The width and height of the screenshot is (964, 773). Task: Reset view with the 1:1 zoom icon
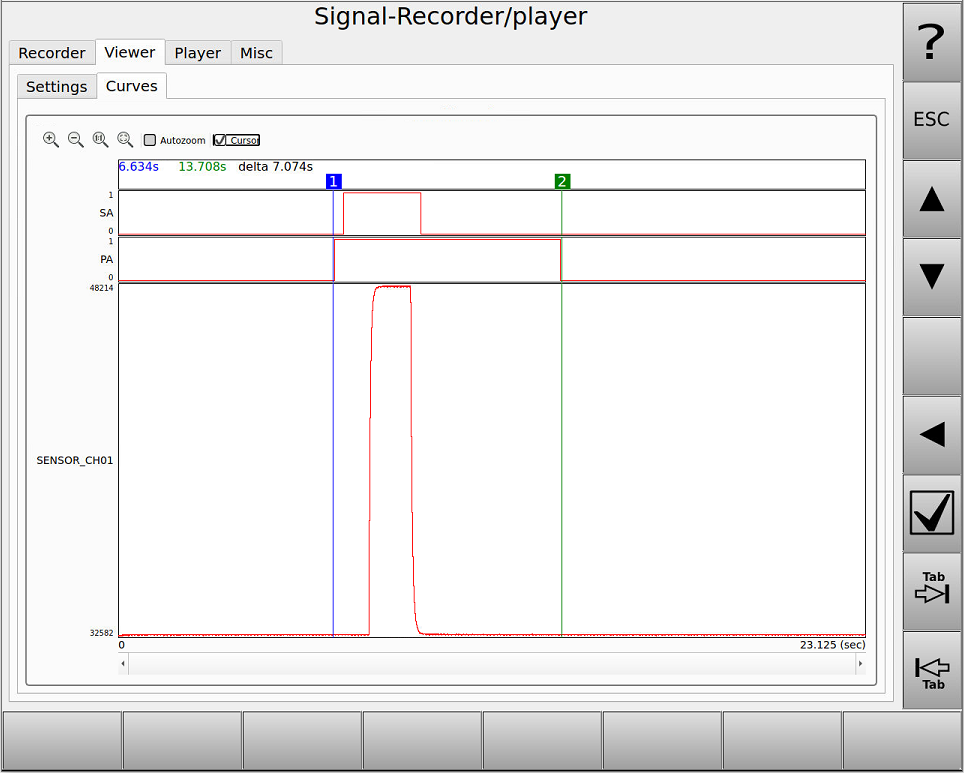[100, 140]
